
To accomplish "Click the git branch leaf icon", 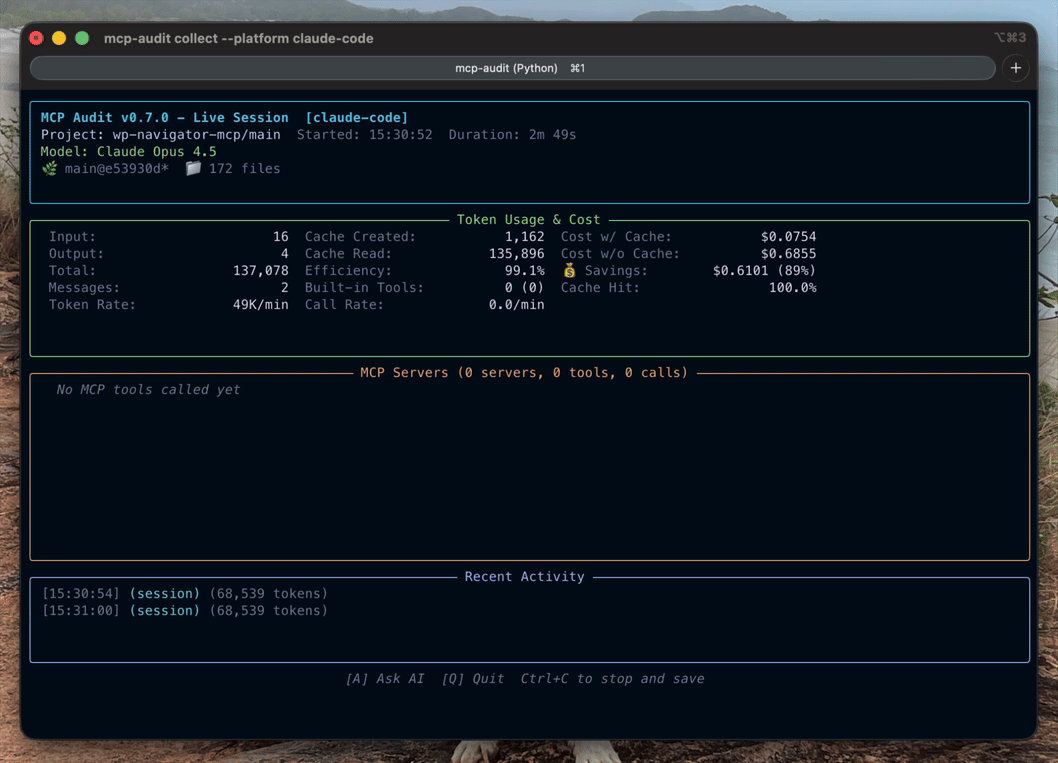I will point(50,169).
